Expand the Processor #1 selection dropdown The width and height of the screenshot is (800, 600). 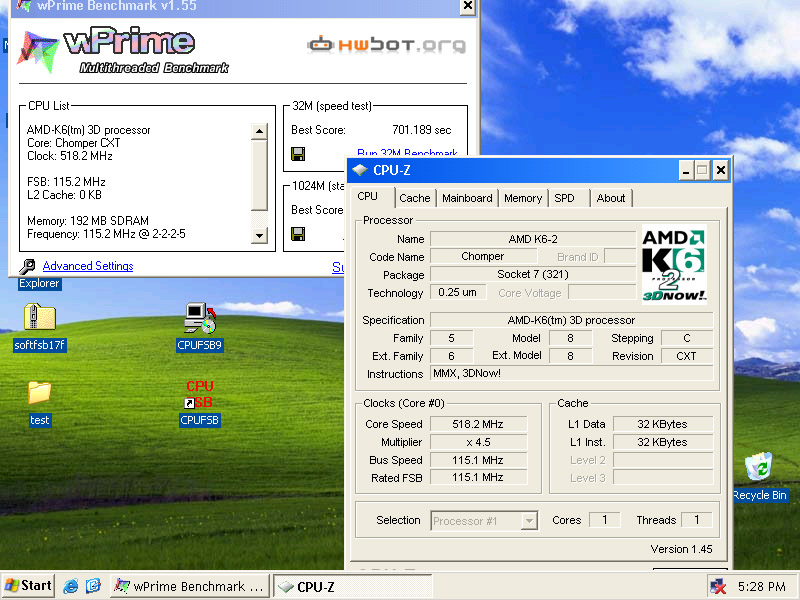(530, 521)
